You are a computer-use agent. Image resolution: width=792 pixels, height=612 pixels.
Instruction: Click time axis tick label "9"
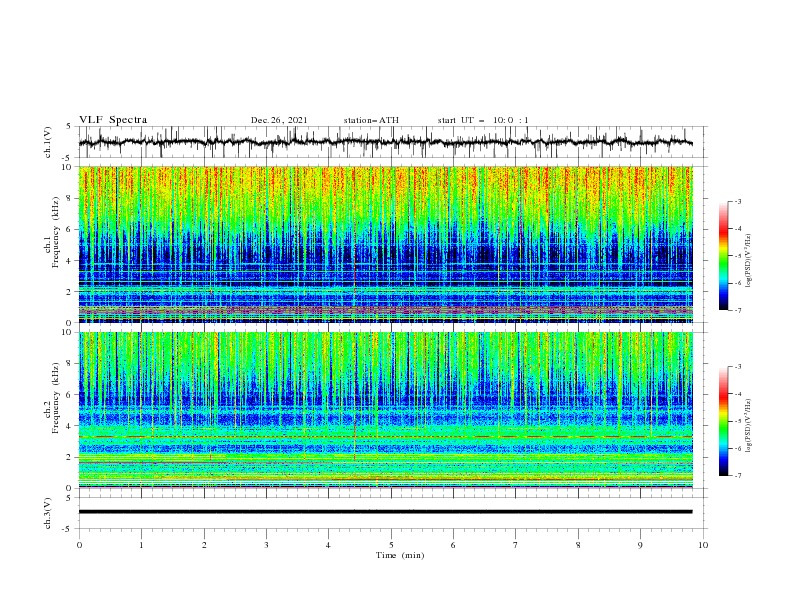640,545
